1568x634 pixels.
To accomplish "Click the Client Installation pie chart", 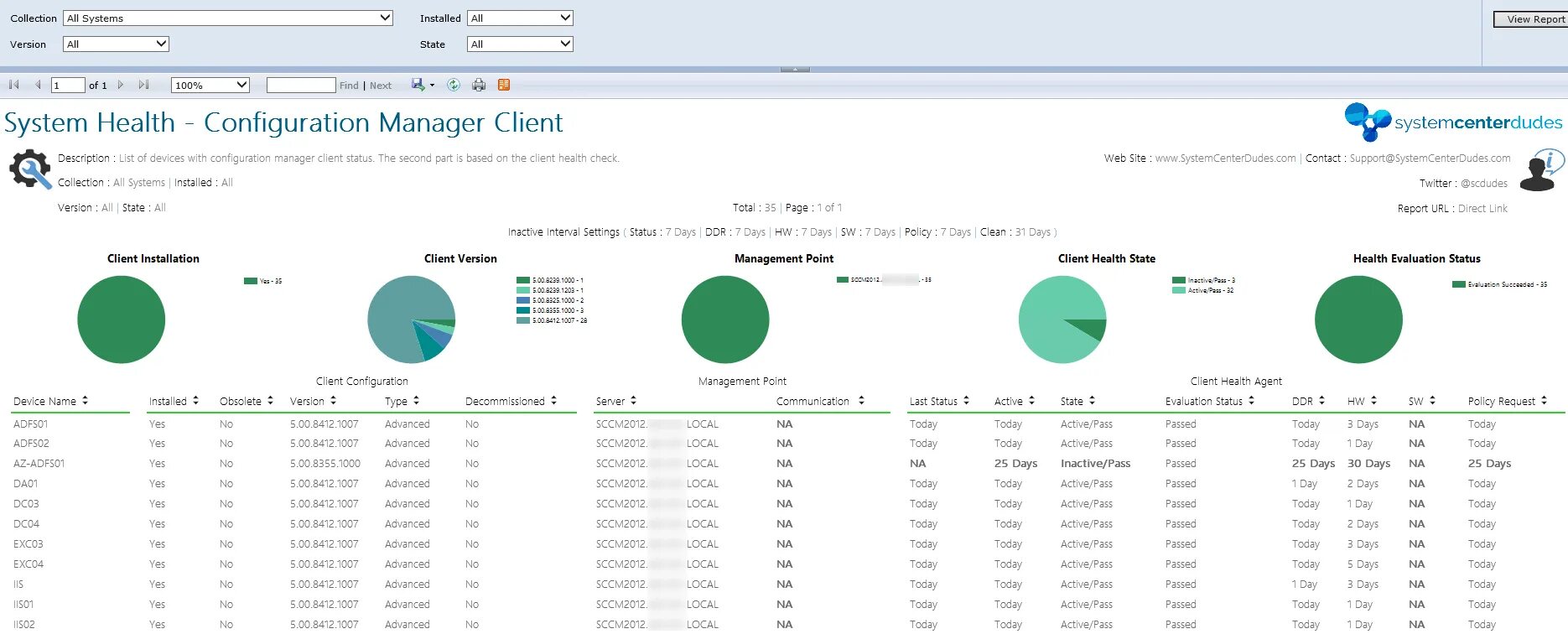I will (122, 320).
